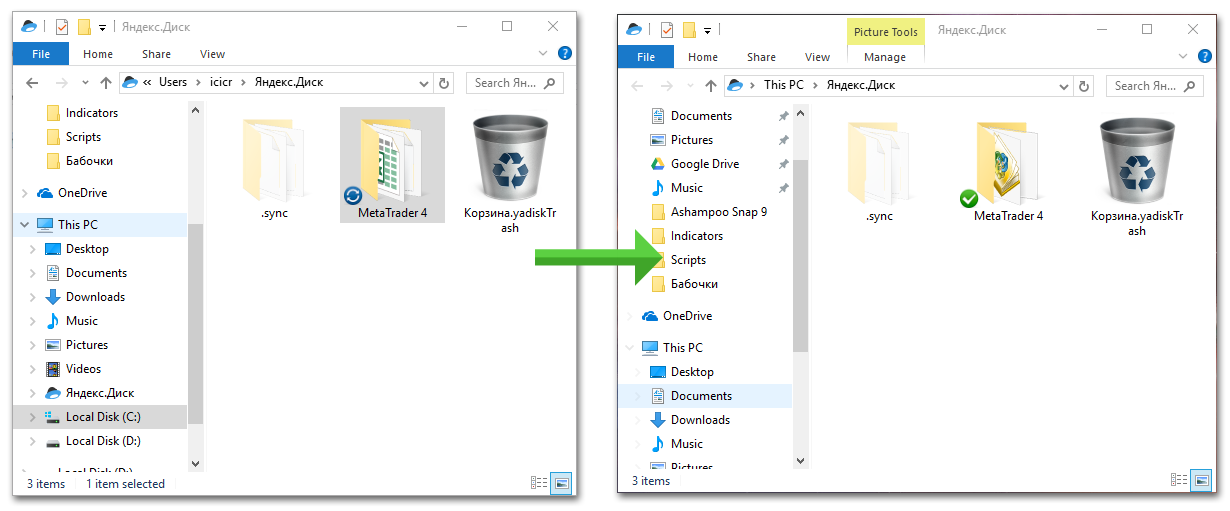This screenshot has height=511, width=1230.
Task: Open the blue File menu in right window
Action: [x=646, y=57]
